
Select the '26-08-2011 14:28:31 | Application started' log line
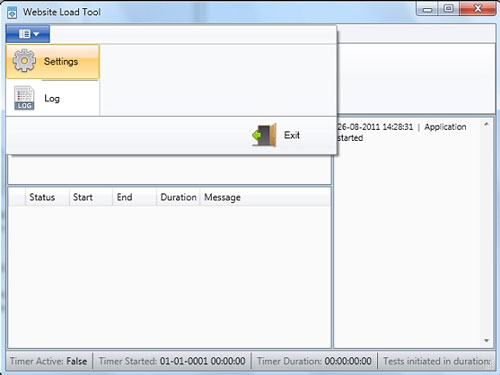coord(402,132)
